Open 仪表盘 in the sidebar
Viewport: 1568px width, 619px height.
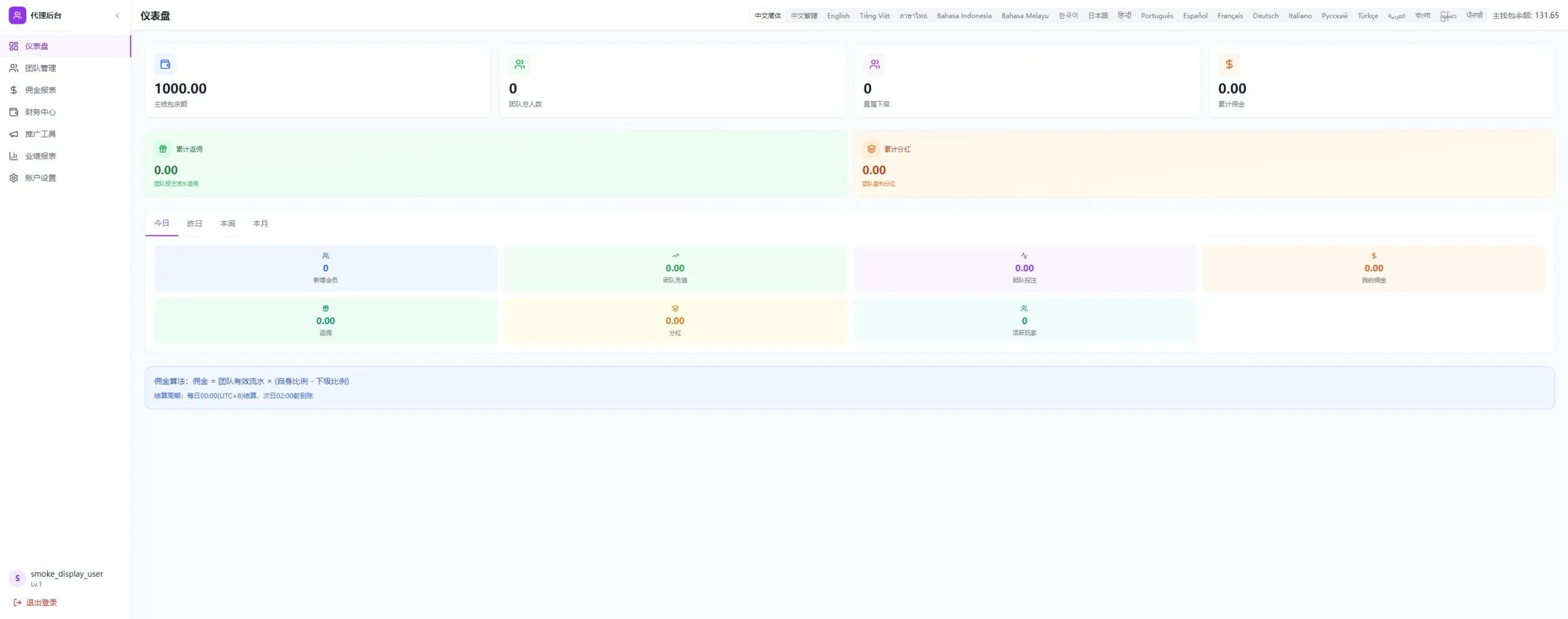click(65, 46)
